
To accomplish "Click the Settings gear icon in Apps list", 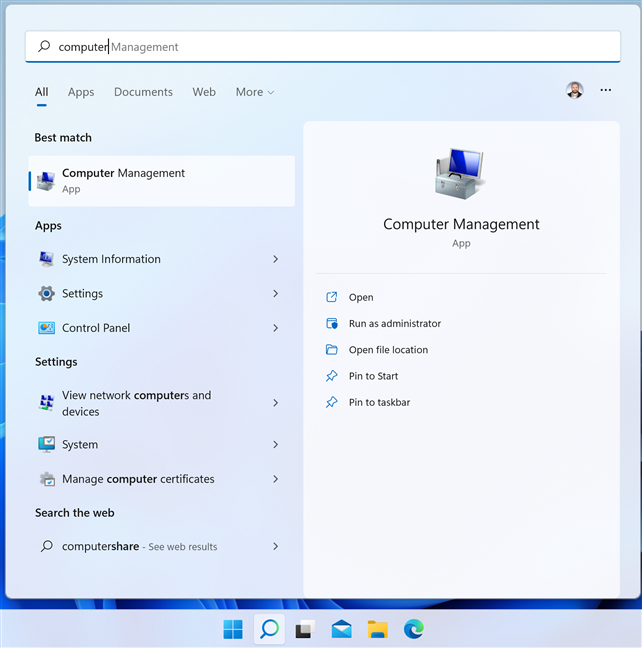I will [46, 293].
